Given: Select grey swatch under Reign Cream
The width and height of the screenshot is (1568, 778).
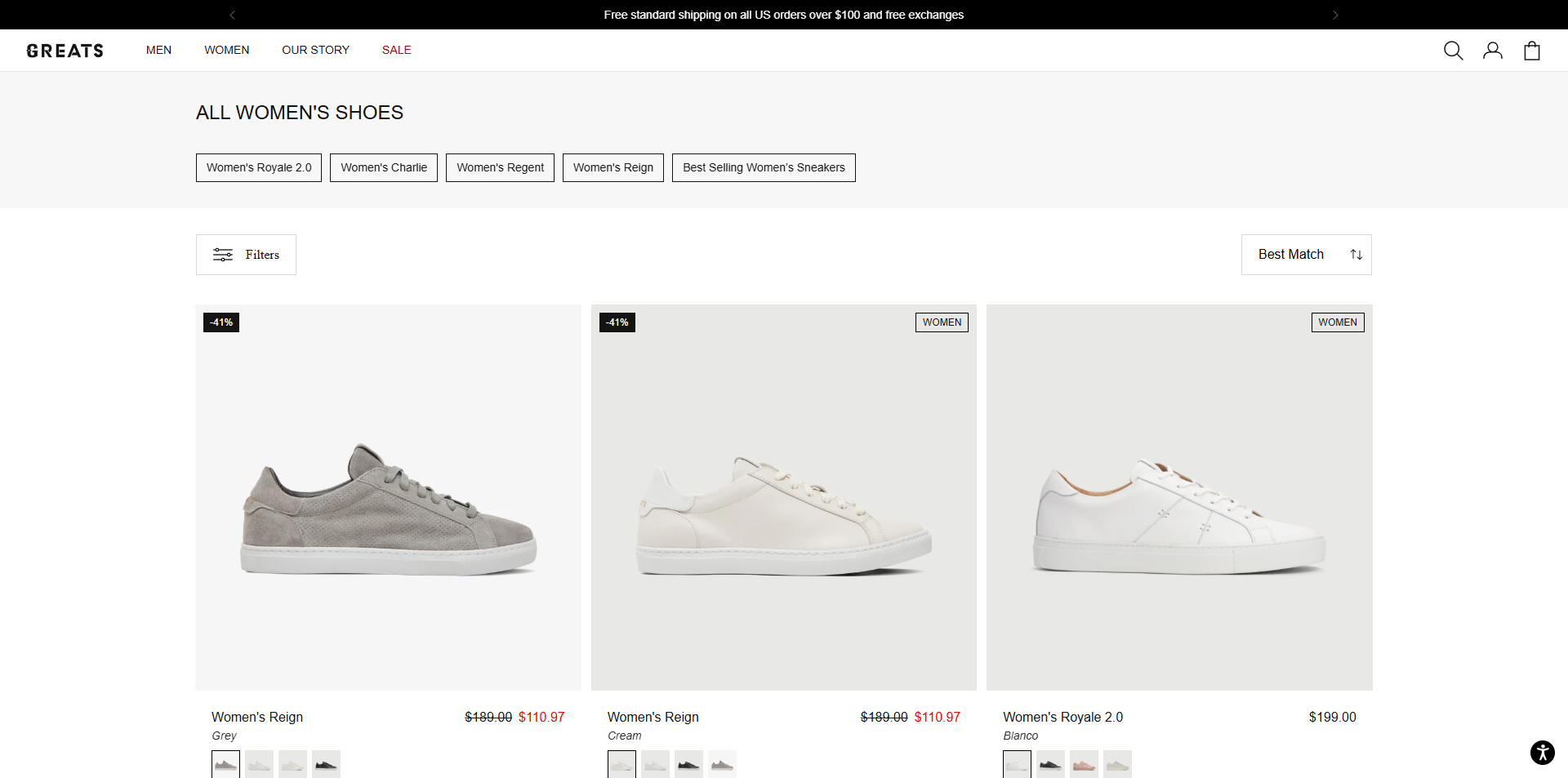Looking at the screenshot, I should coord(722,764).
